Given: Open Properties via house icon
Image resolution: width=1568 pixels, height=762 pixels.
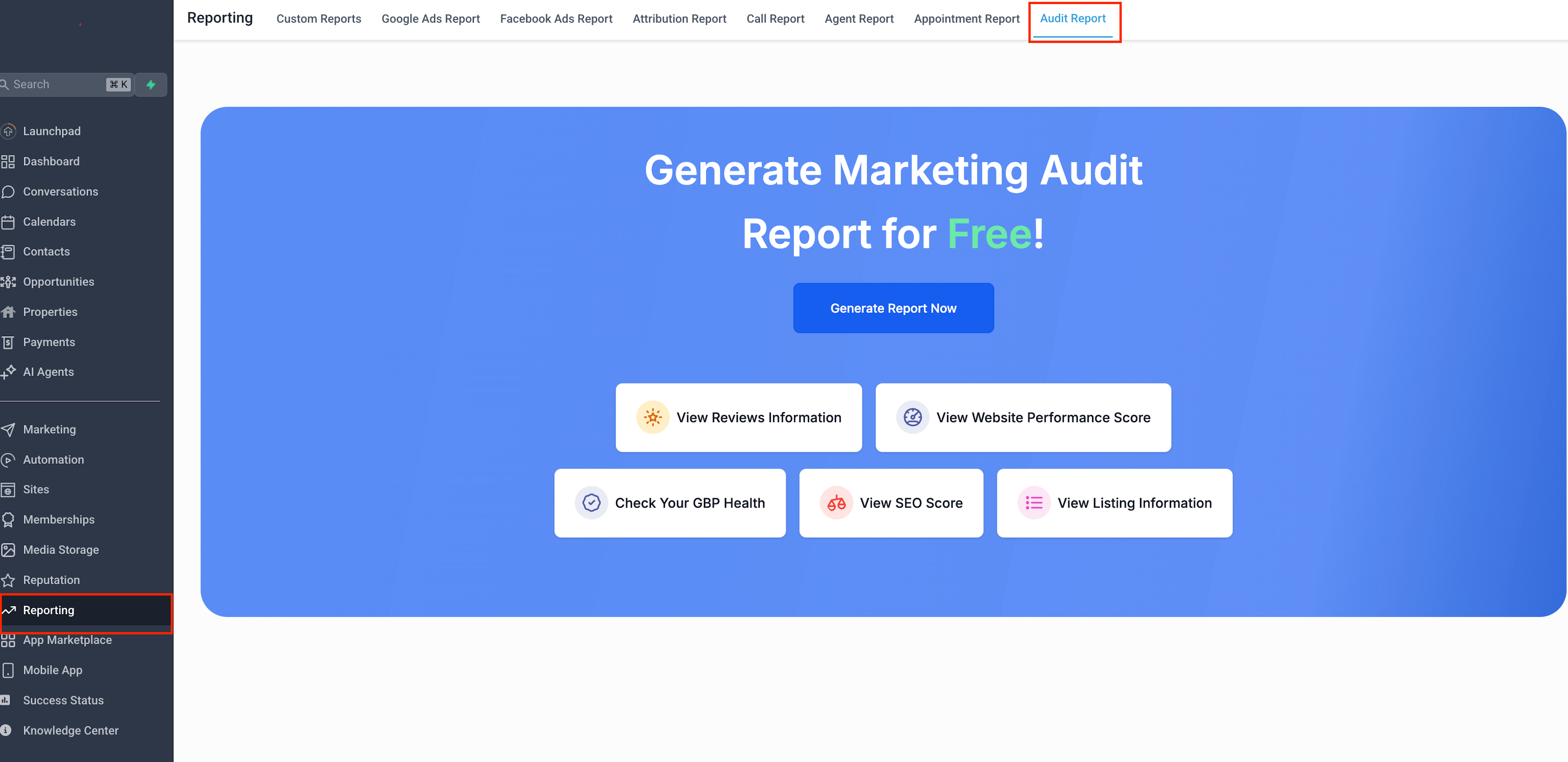Looking at the screenshot, I should [x=8, y=312].
